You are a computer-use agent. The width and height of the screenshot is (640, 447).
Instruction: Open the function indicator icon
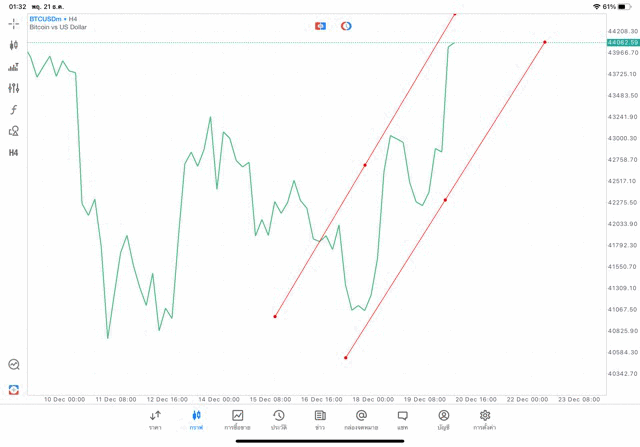[14, 110]
